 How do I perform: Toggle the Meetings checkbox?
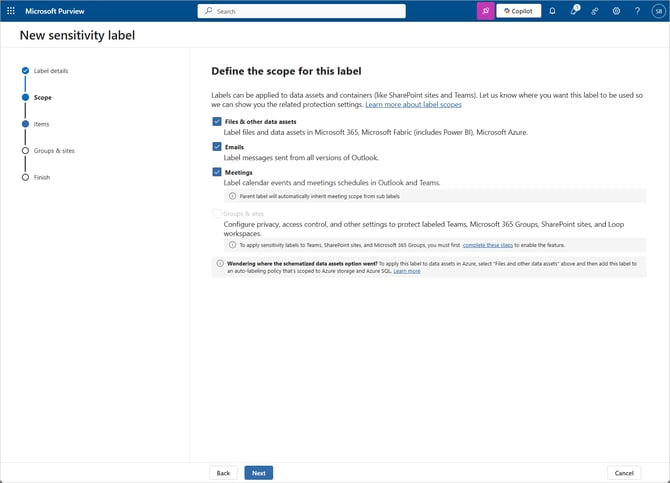[217, 172]
